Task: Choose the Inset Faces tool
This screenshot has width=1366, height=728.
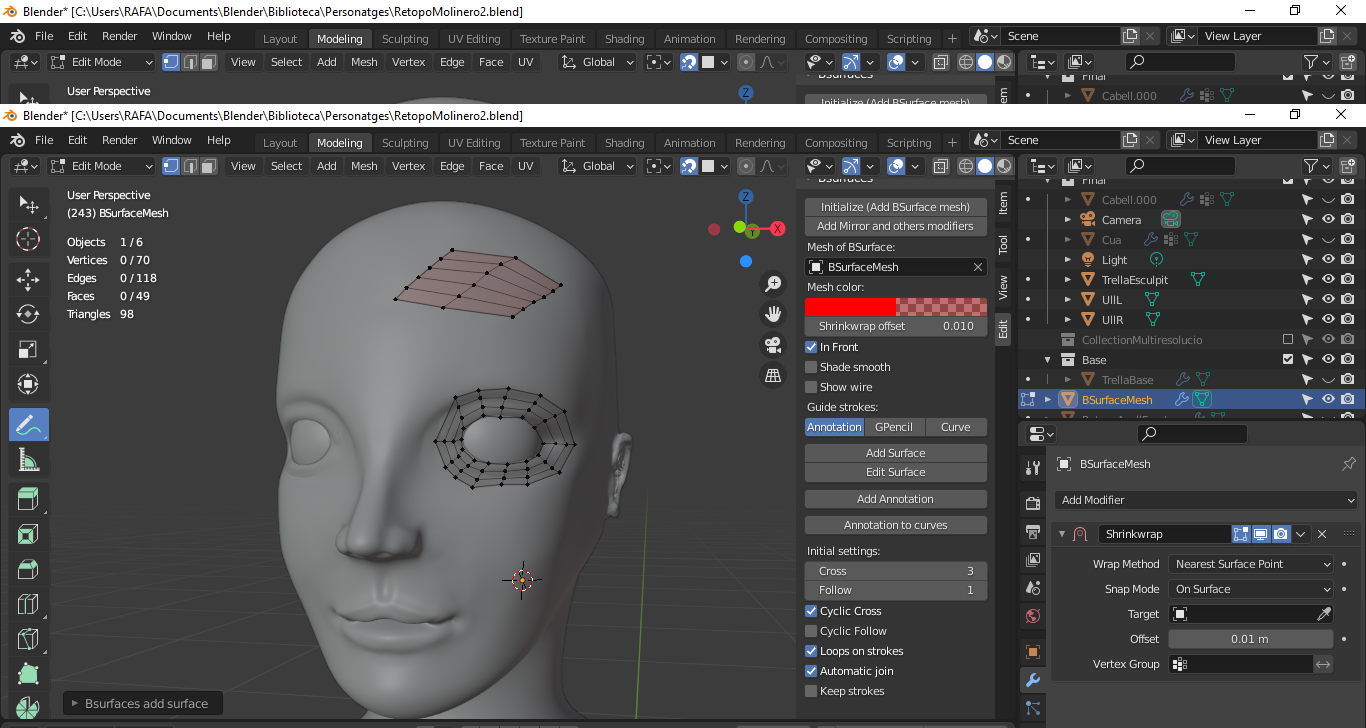Action: click(28, 534)
